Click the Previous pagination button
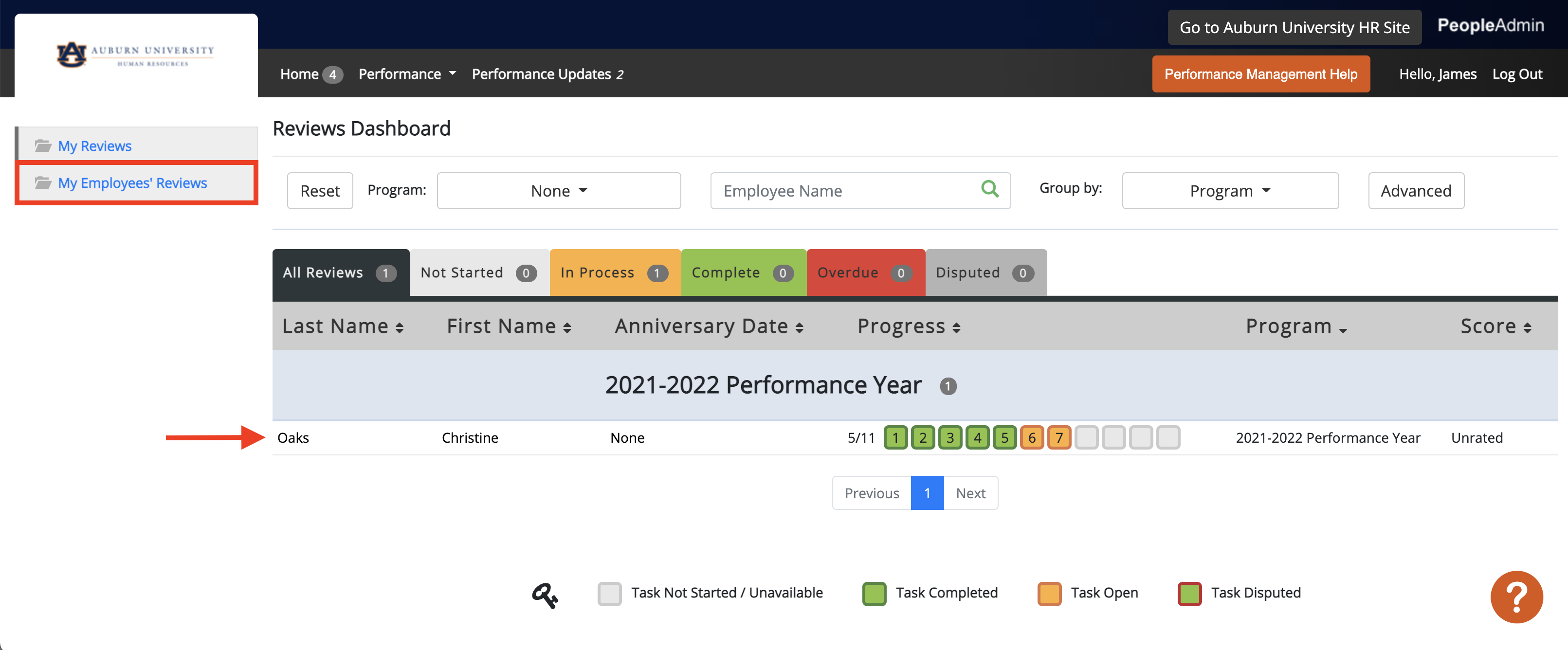 872,493
